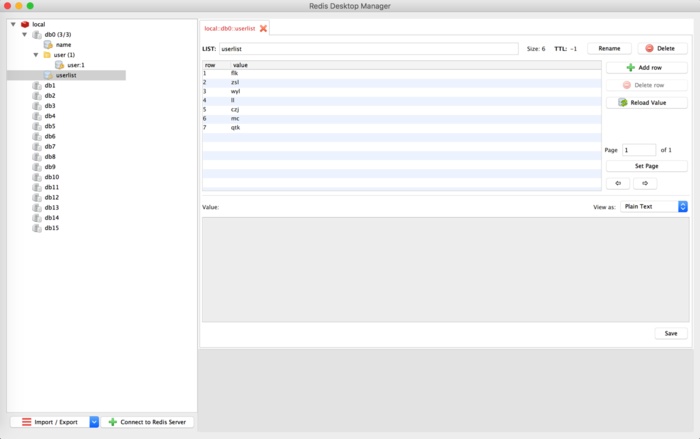Click the database icon for db11

37,187
